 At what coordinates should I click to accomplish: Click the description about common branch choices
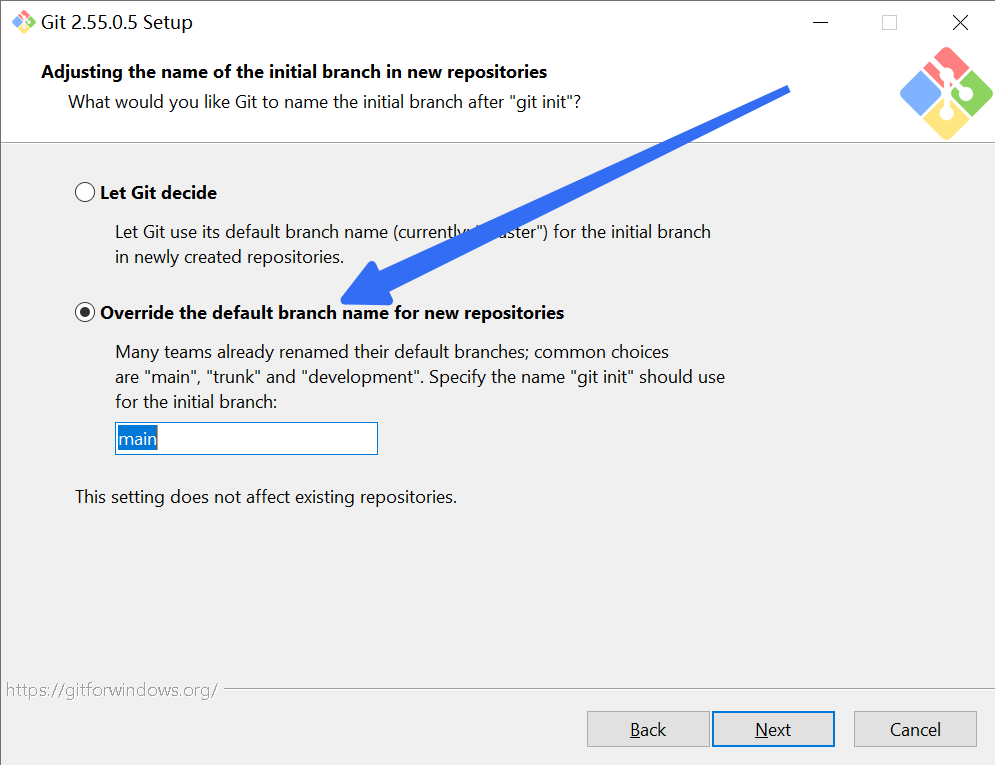click(419, 377)
